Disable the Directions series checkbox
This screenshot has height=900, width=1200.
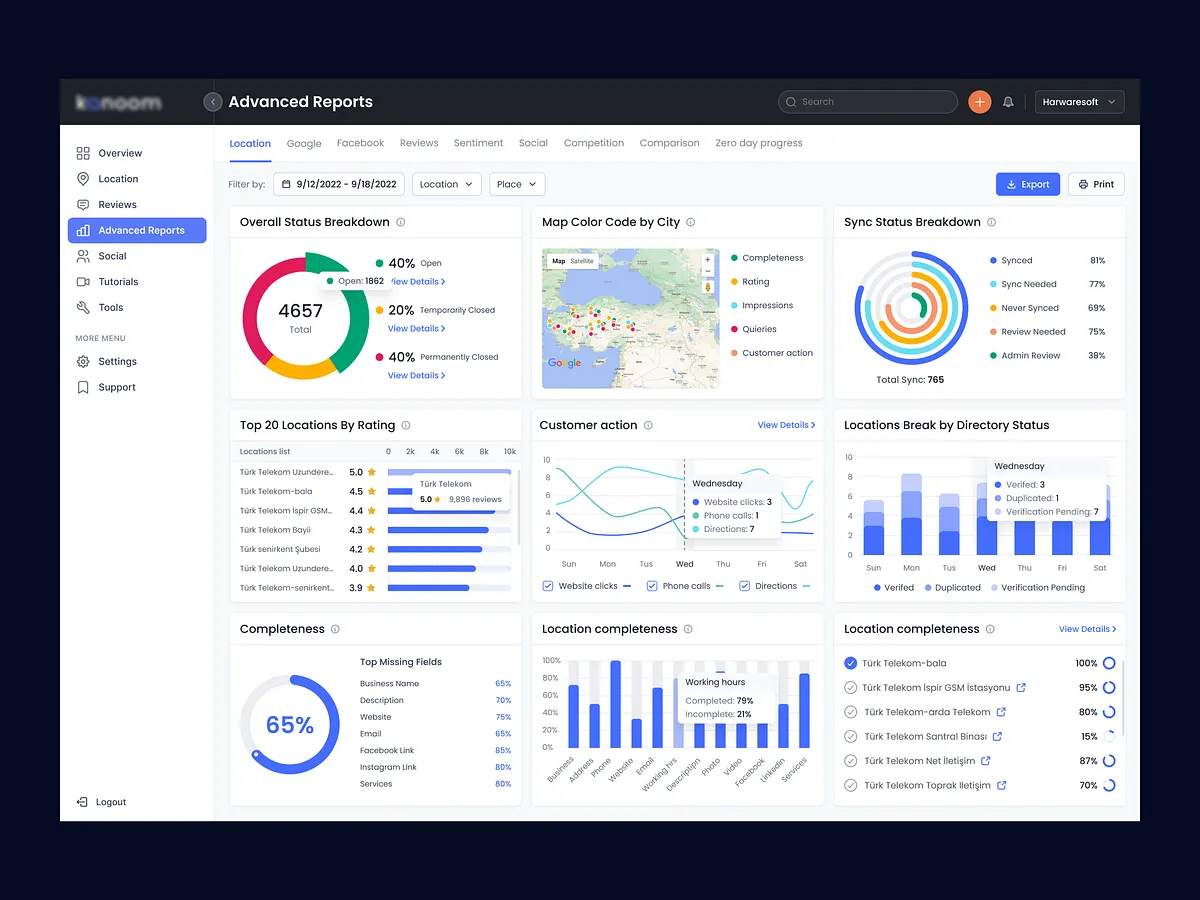(745, 586)
